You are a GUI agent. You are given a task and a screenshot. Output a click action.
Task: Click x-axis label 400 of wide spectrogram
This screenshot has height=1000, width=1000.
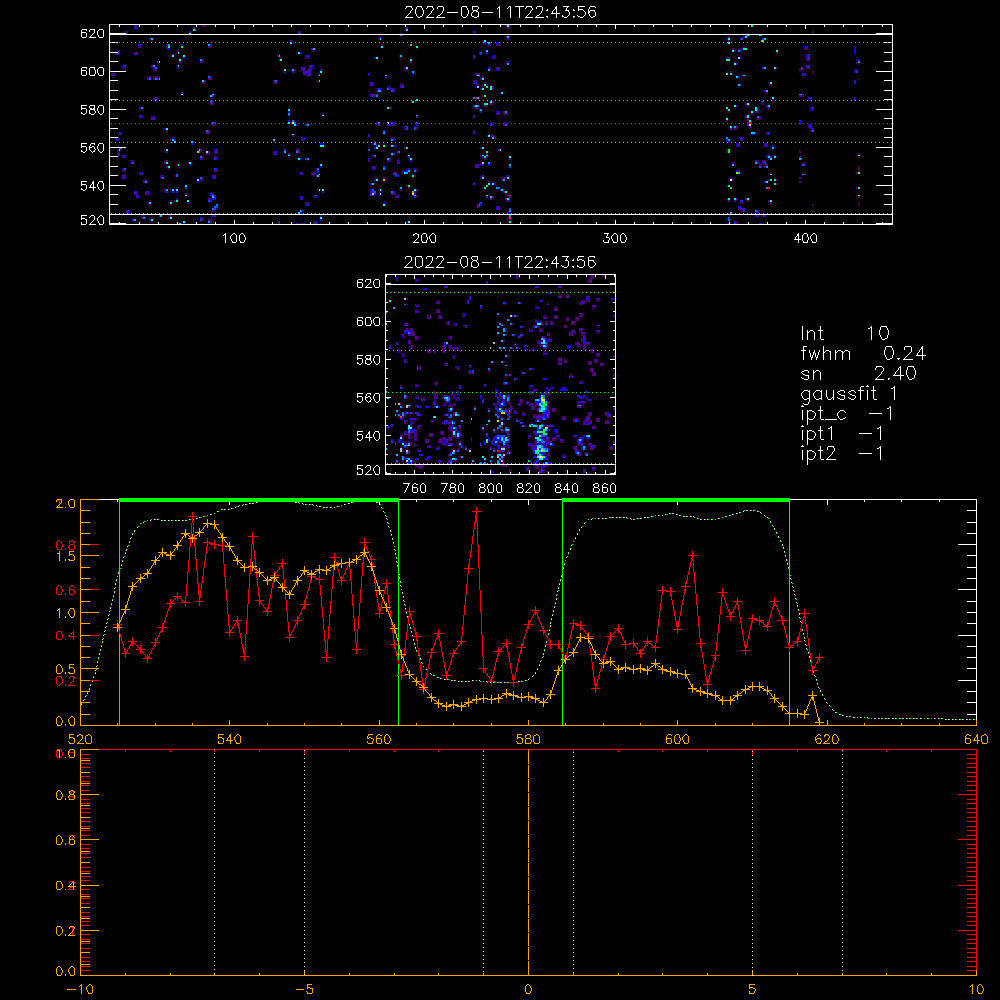pyautogui.click(x=805, y=239)
